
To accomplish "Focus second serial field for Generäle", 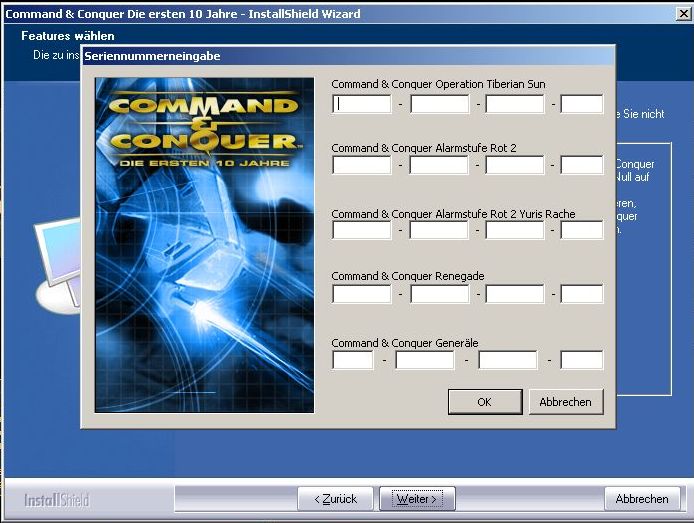I will [x=424, y=360].
